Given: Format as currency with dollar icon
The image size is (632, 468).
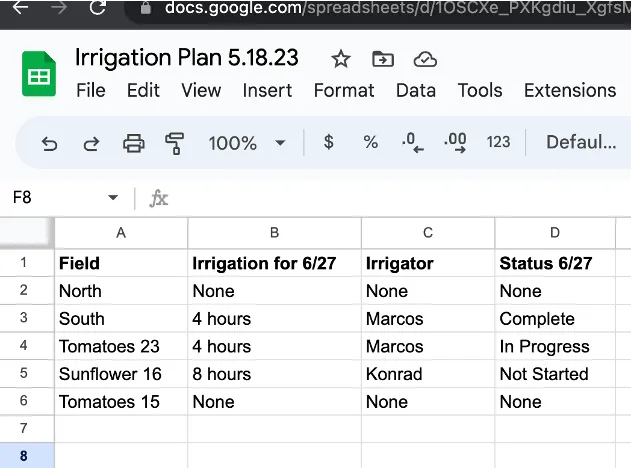Looking at the screenshot, I should click(328, 142).
